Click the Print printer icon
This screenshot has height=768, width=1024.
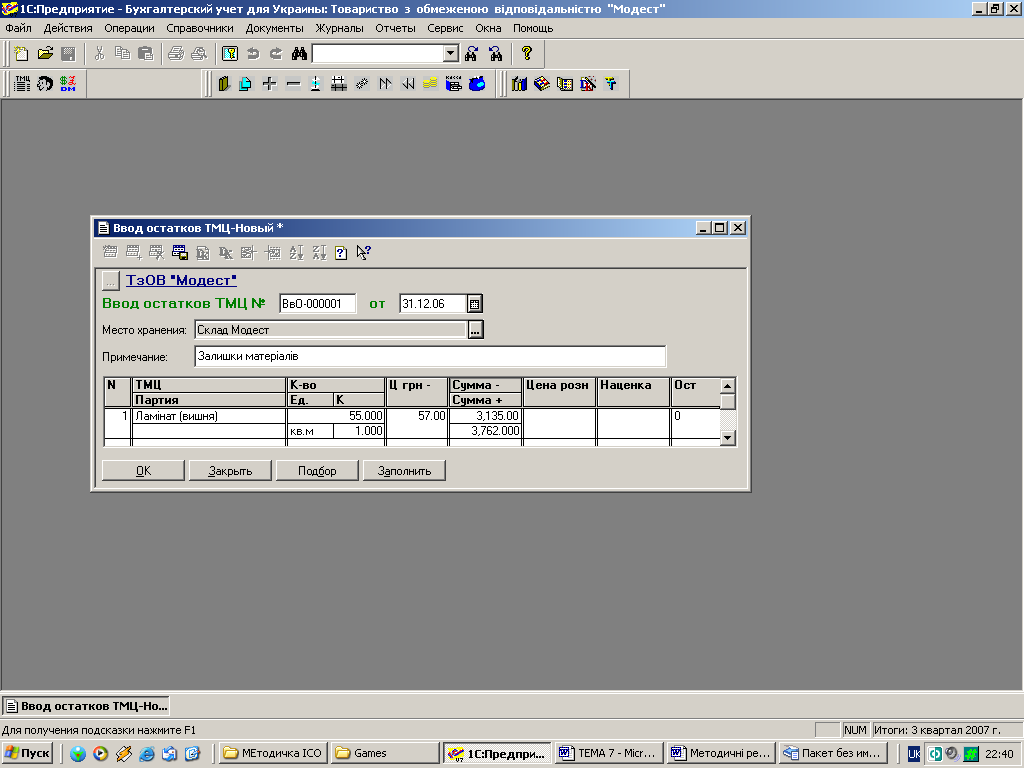[x=176, y=54]
